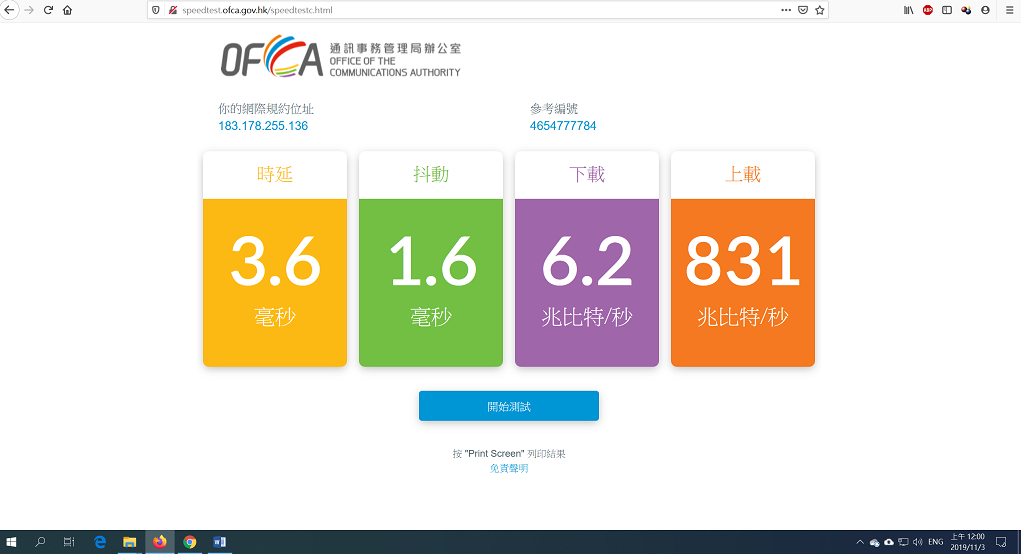Screen dimensions: 1021x555
Task: Toggle the taskbar volume speaker icon
Action: click(918, 542)
